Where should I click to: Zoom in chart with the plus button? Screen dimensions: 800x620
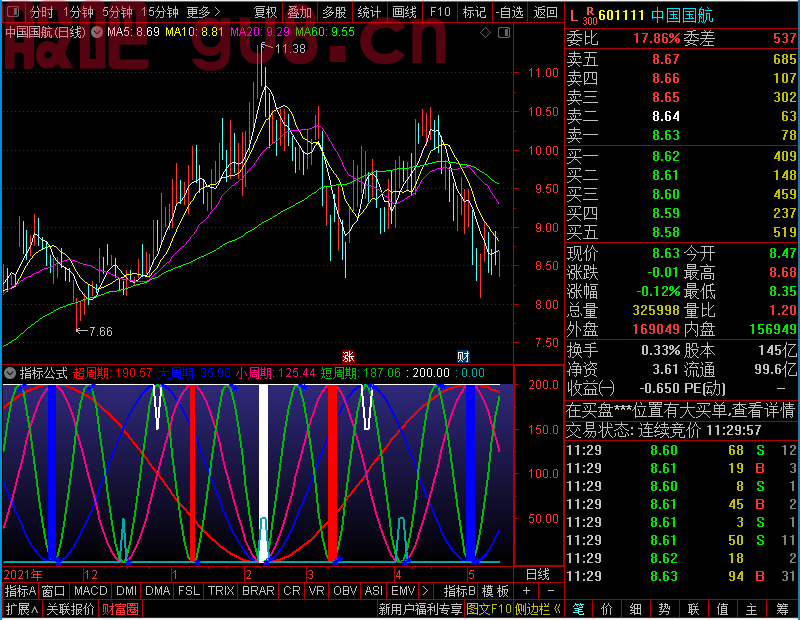tap(526, 591)
